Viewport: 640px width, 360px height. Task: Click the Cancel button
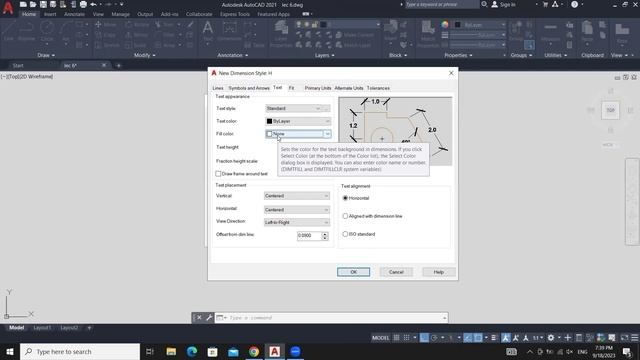tap(396, 272)
